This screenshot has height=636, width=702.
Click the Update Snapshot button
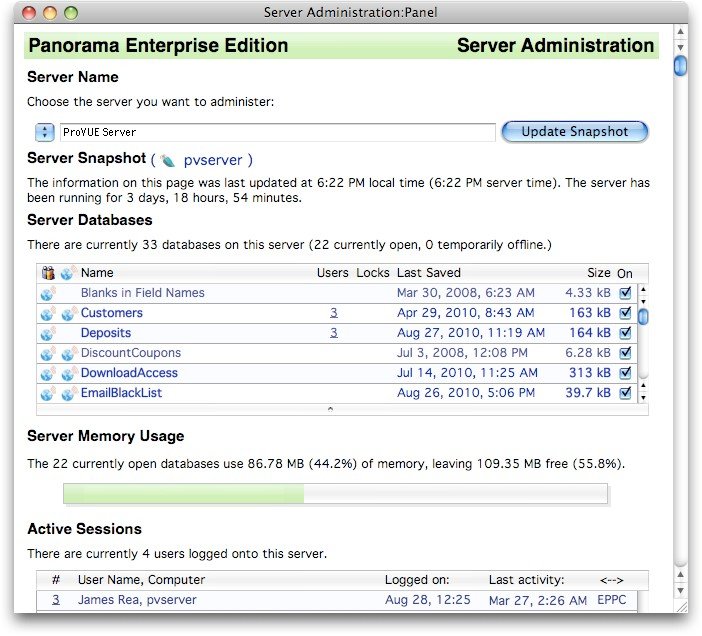pos(574,132)
